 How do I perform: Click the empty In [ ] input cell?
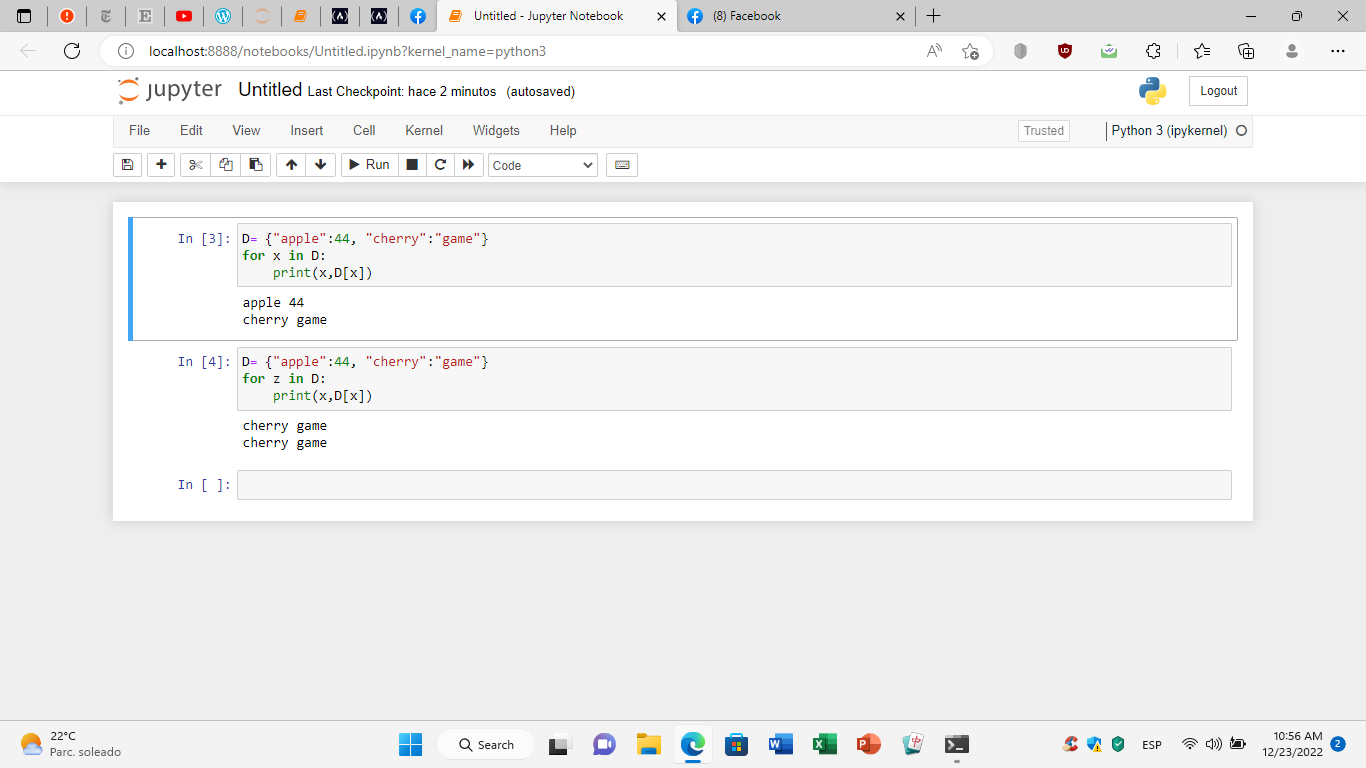click(x=700, y=485)
